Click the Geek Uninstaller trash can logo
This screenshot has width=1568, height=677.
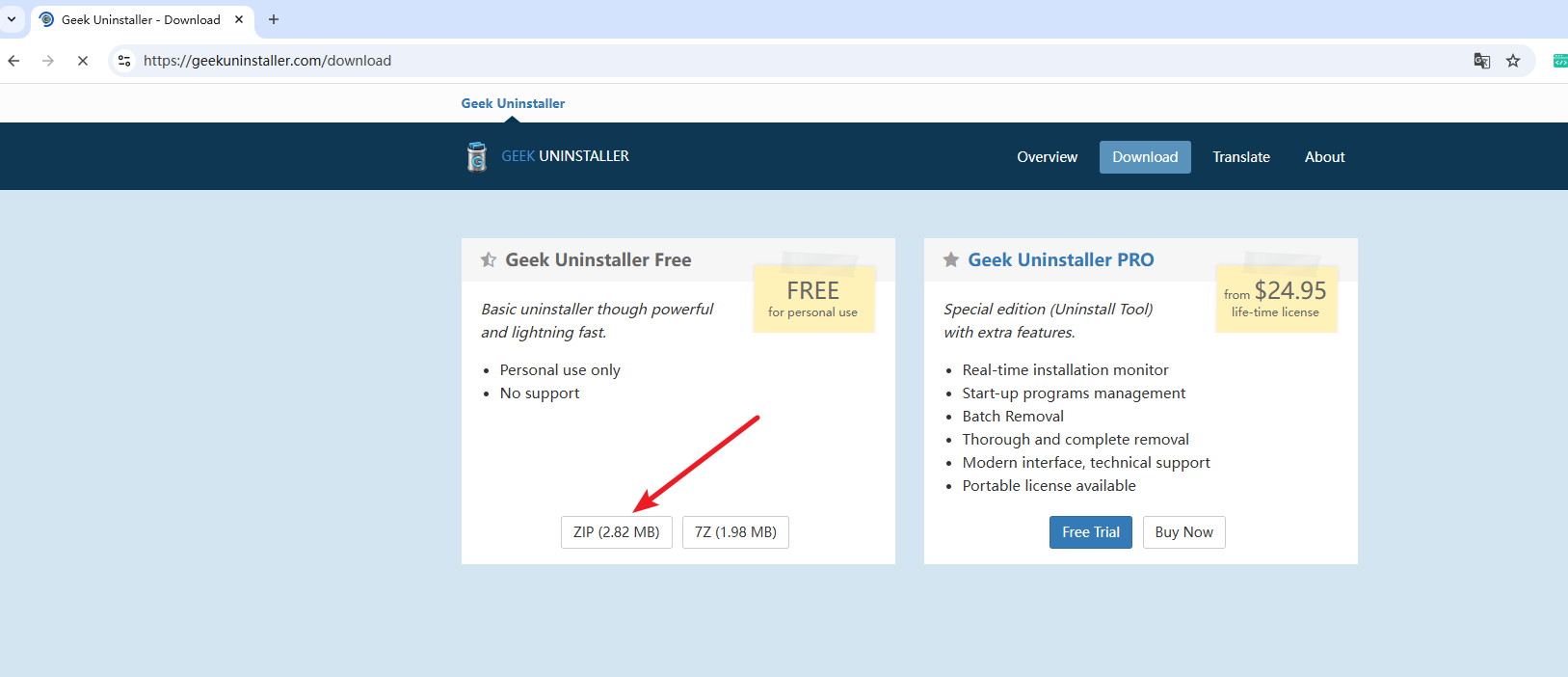477,156
